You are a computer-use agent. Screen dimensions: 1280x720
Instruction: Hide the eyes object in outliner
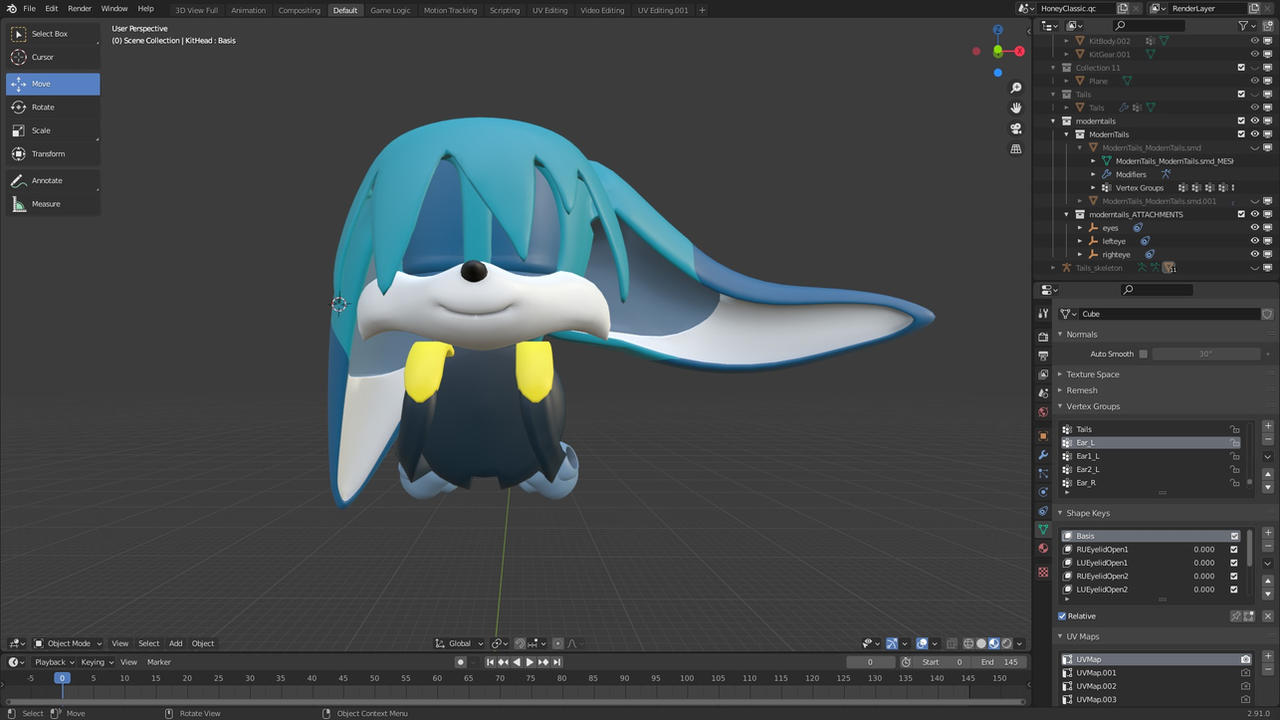(x=1255, y=228)
